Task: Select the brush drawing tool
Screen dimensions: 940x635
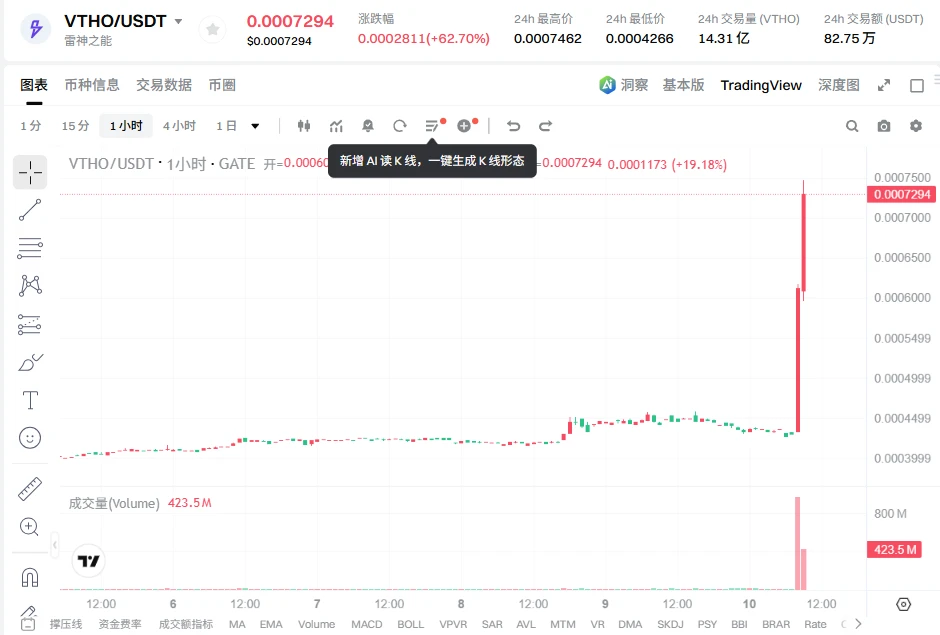Action: coord(30,362)
